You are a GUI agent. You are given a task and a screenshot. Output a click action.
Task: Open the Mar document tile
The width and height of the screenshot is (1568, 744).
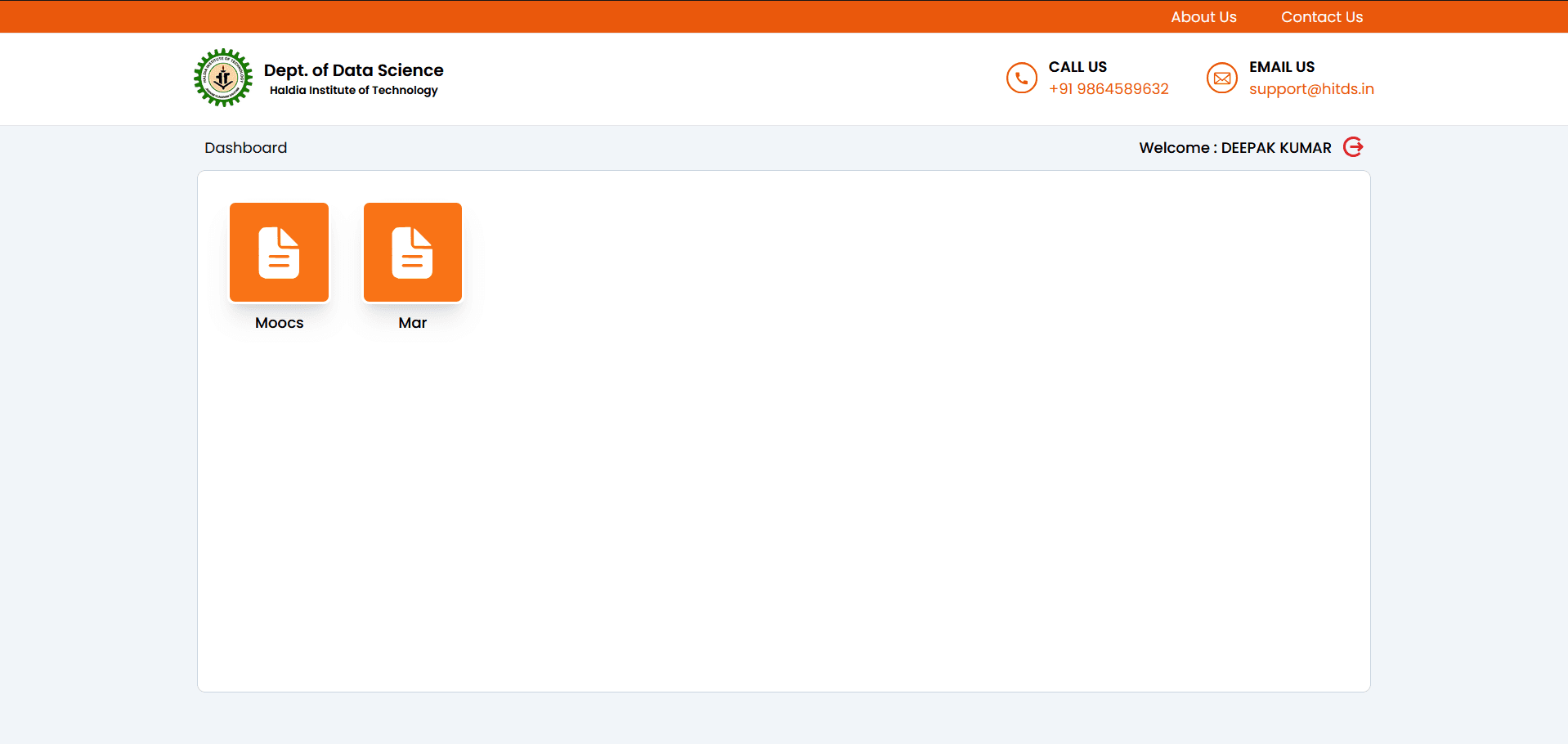(x=413, y=253)
